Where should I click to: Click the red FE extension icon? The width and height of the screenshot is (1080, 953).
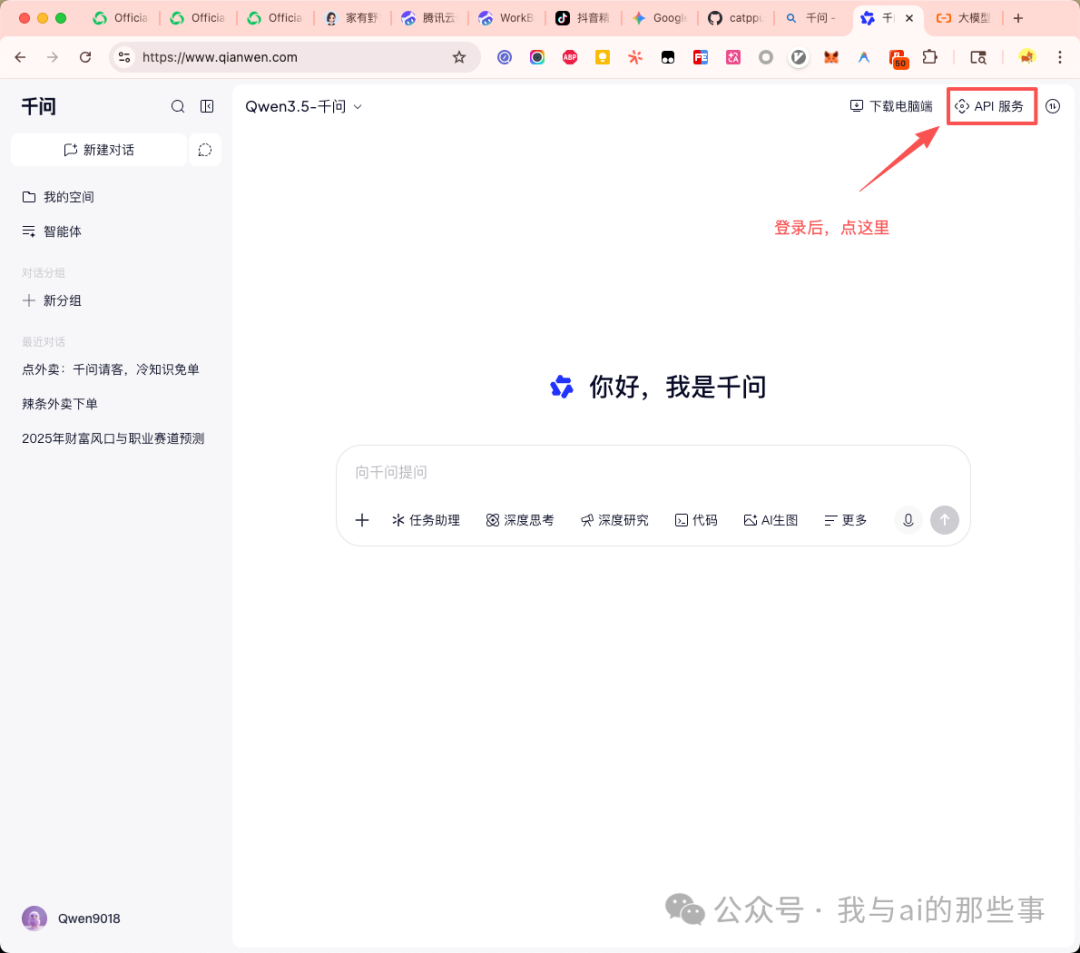[x=700, y=57]
